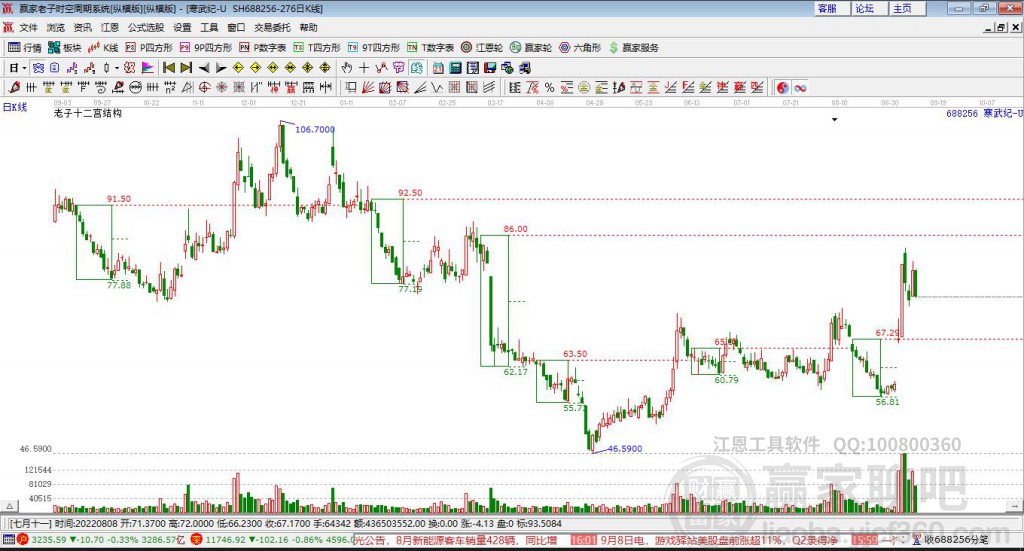Click the truck icon in second toolbar

pos(525,68)
